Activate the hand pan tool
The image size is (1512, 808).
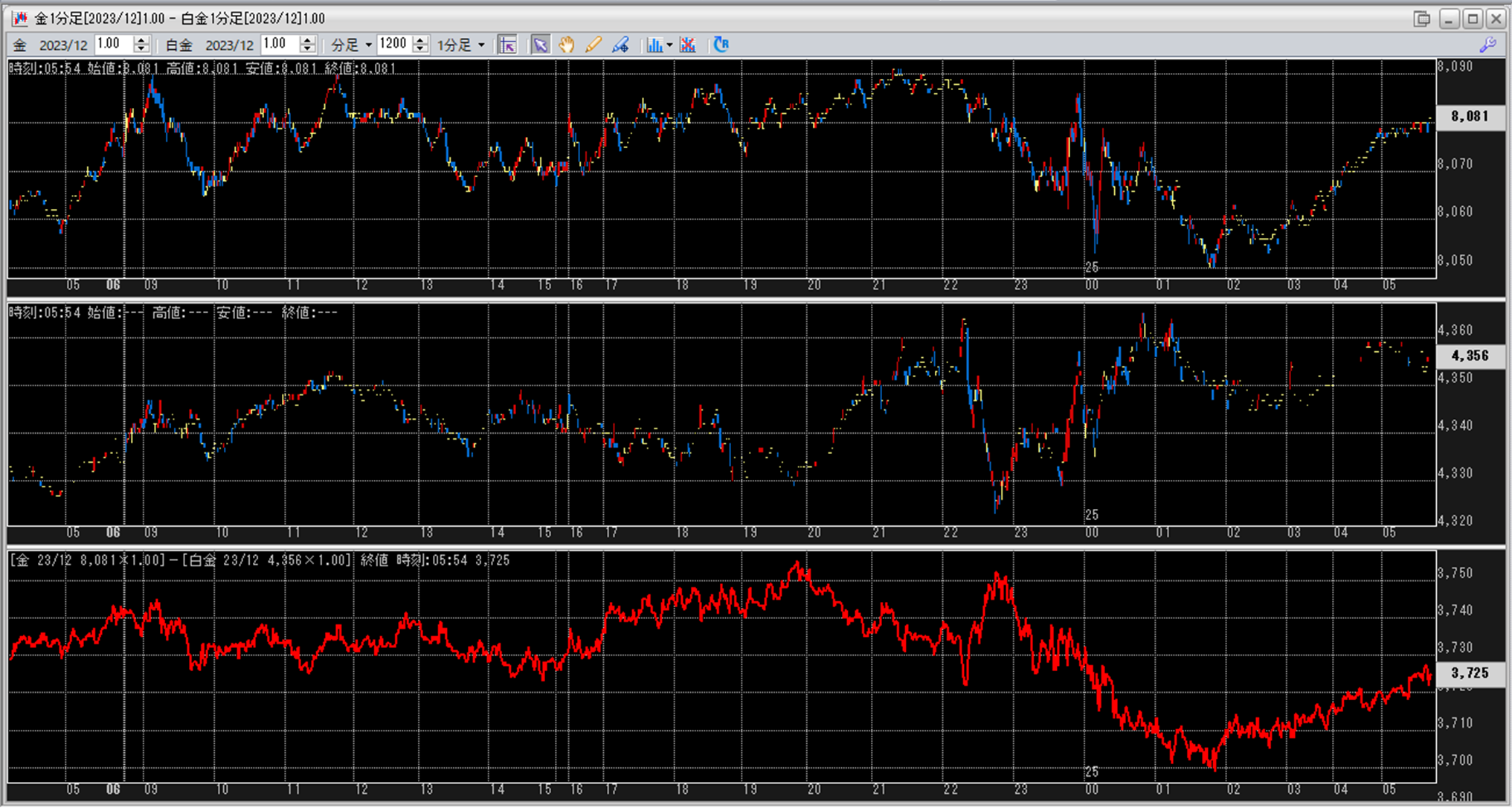coord(567,45)
